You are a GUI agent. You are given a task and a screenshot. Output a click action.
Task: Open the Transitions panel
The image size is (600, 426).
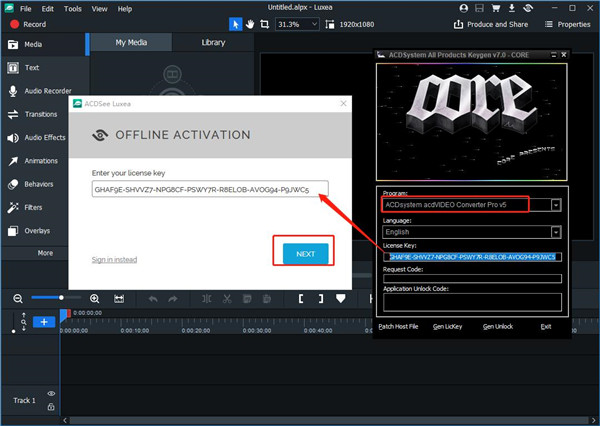coord(35,114)
